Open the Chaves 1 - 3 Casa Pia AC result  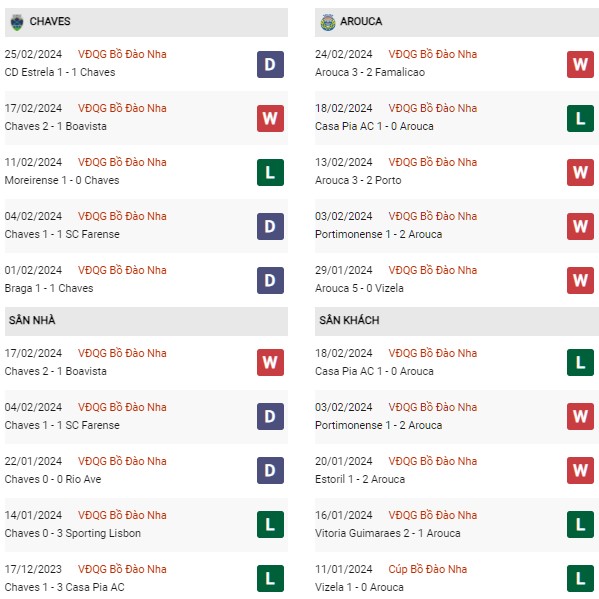click(64, 587)
